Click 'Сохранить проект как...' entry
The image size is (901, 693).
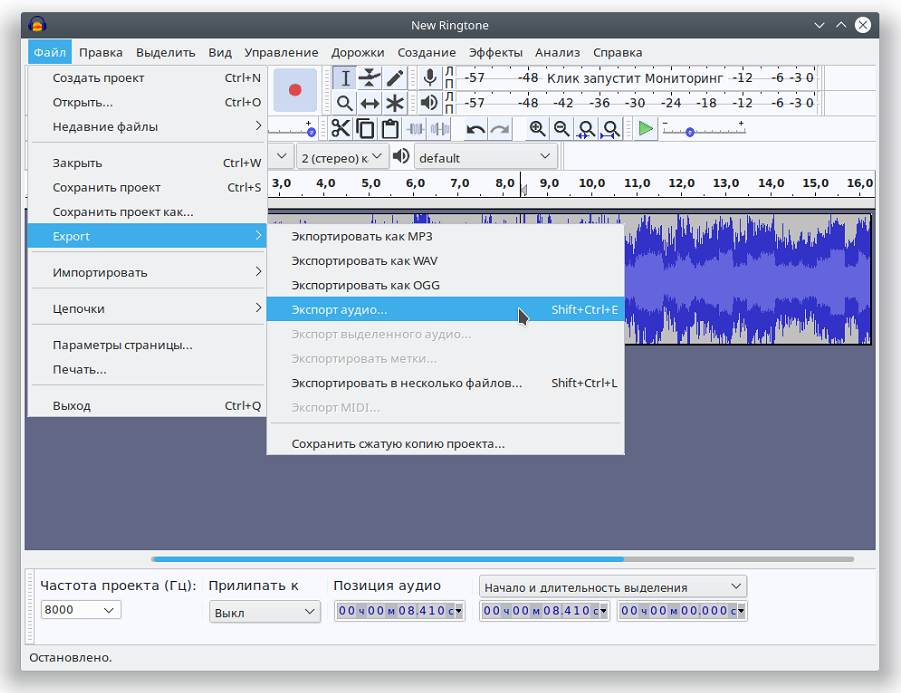(x=123, y=212)
